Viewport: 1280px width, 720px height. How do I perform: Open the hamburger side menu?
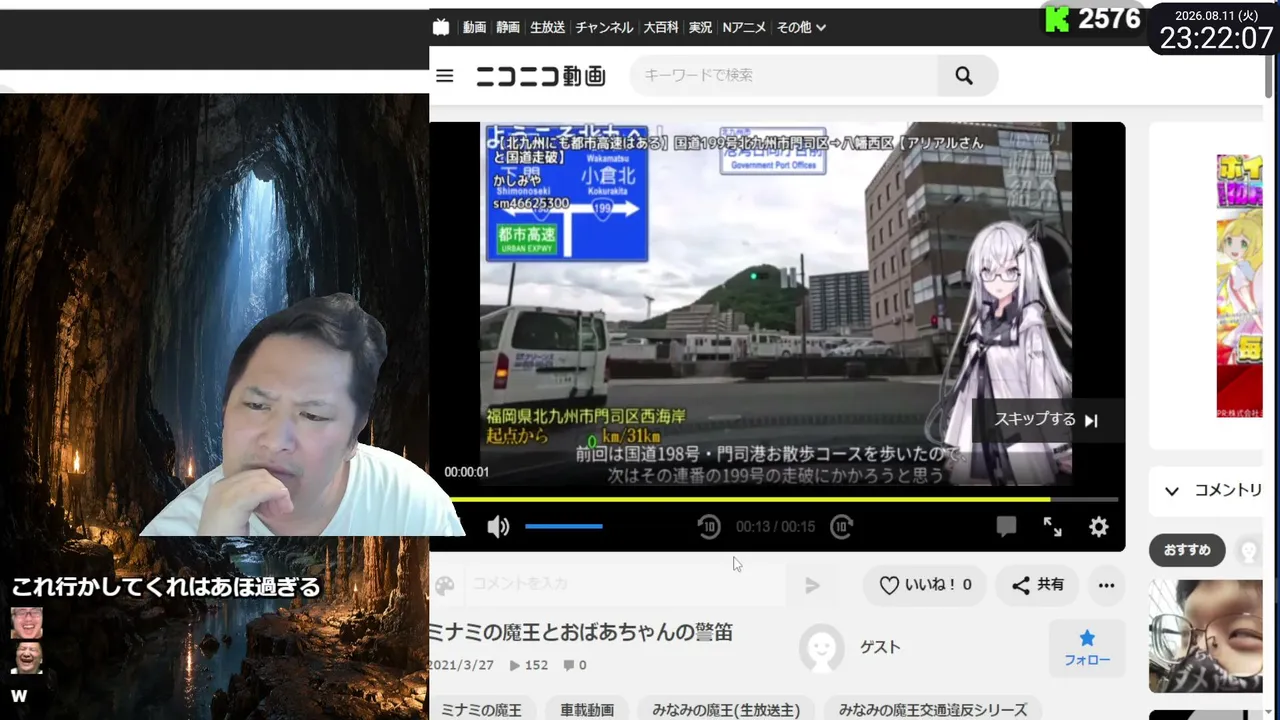tap(445, 76)
